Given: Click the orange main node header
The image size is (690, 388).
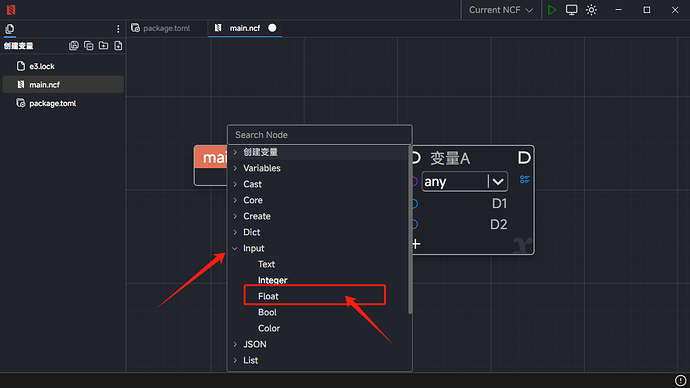Looking at the screenshot, I should (211, 157).
